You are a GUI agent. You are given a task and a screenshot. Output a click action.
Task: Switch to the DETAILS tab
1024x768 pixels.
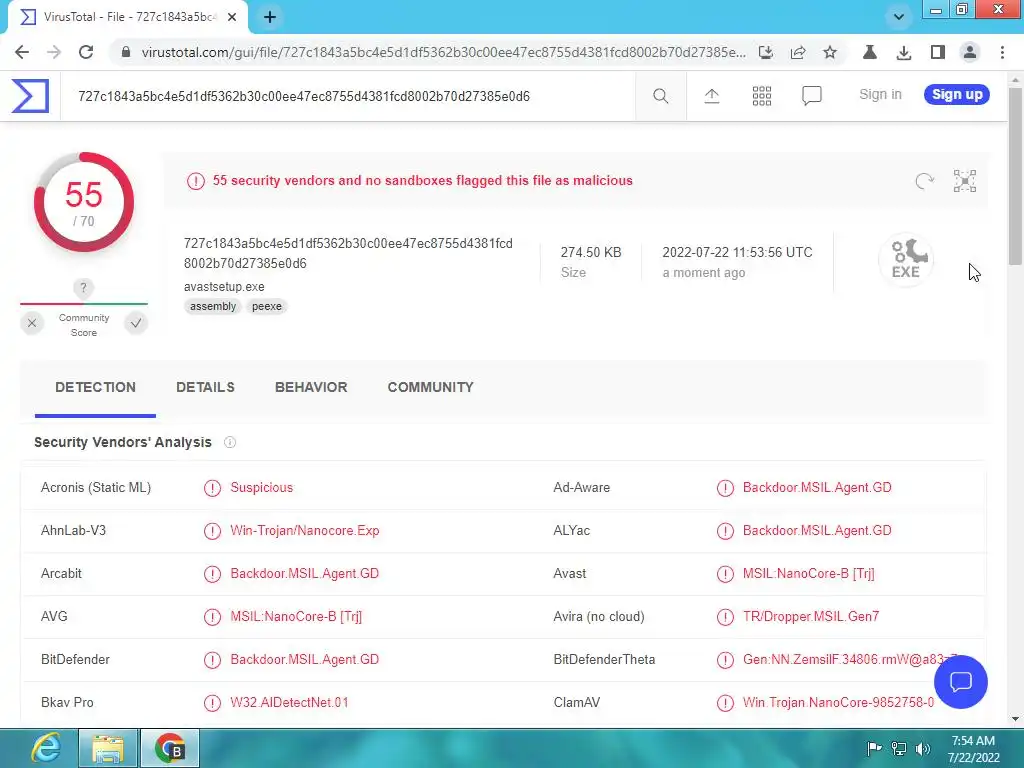pyautogui.click(x=205, y=387)
